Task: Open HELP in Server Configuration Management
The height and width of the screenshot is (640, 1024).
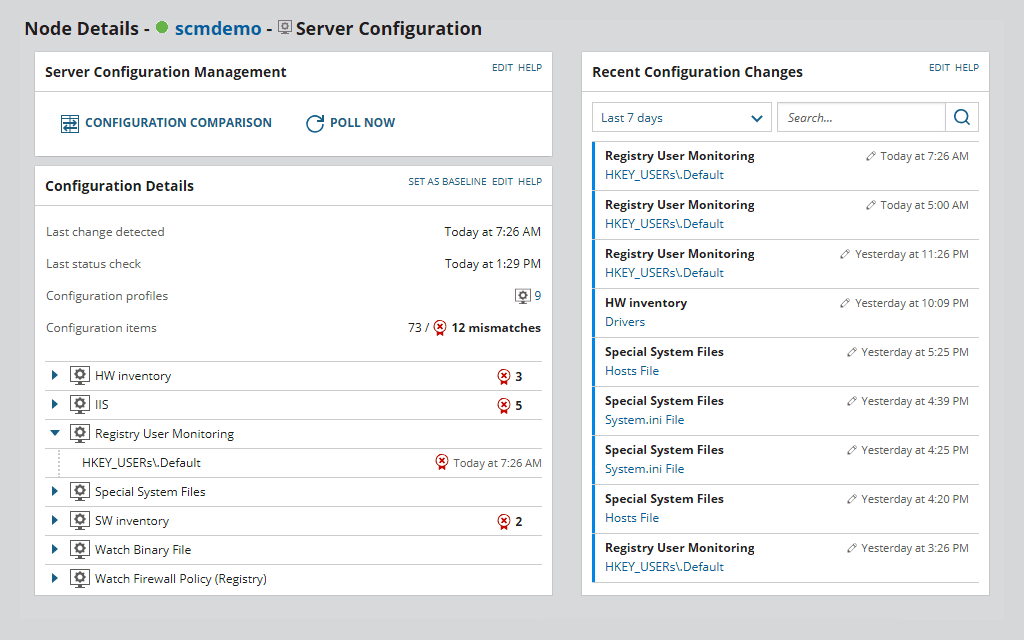Action: [x=531, y=68]
